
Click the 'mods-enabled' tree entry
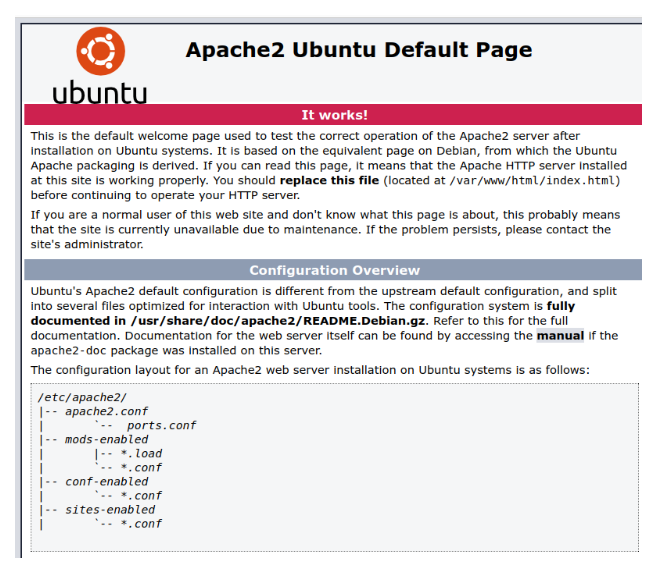106,439
